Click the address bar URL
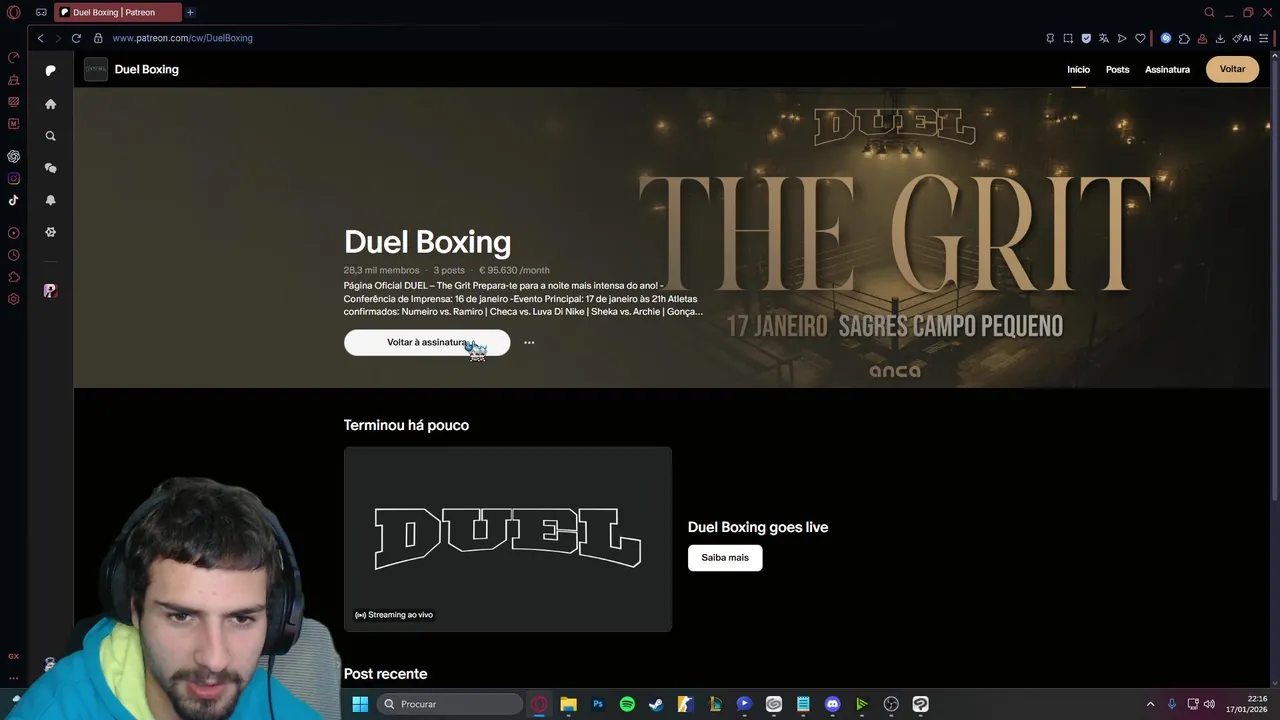 pos(182,38)
